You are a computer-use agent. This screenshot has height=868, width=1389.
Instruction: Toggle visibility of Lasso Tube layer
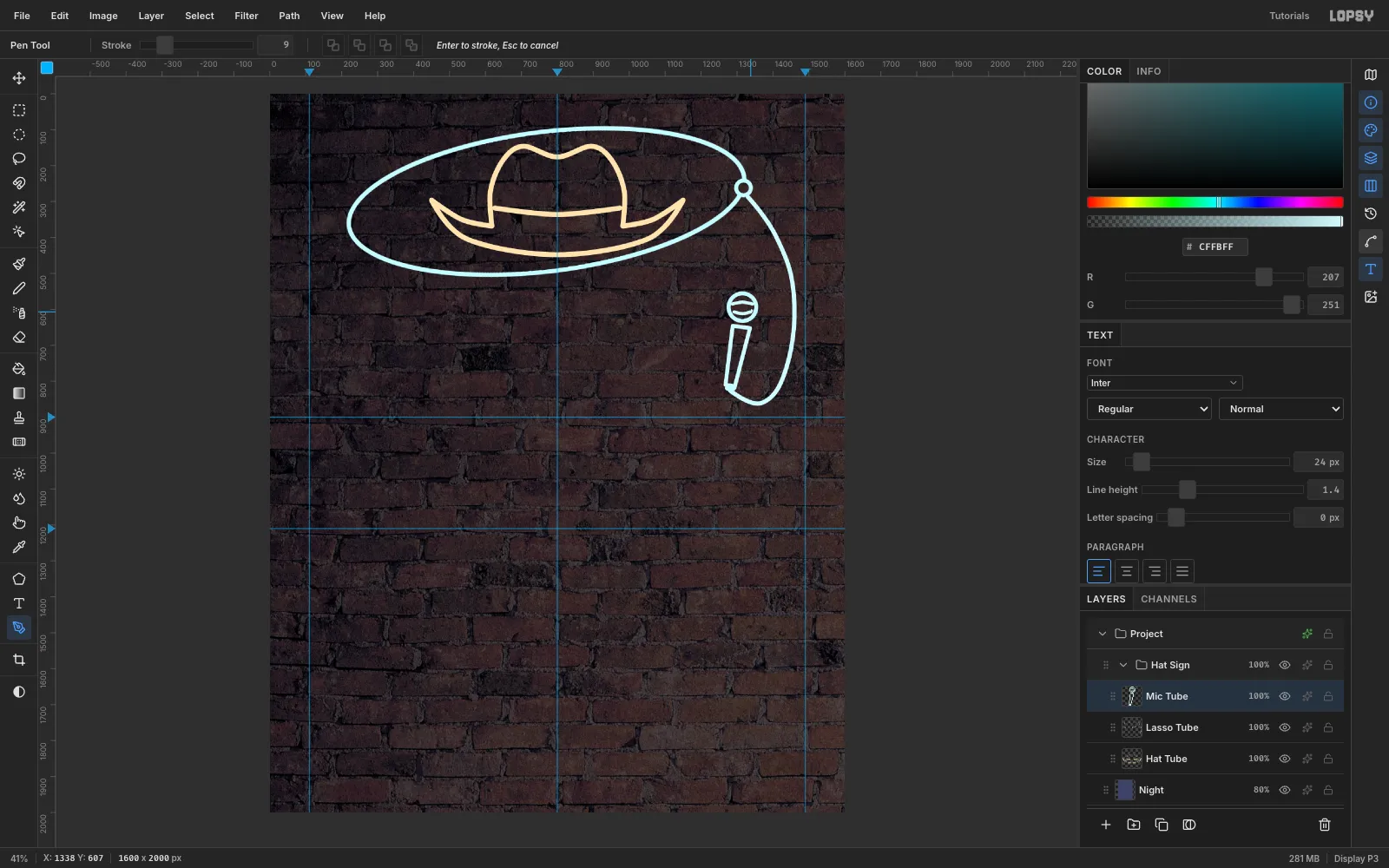(1285, 727)
